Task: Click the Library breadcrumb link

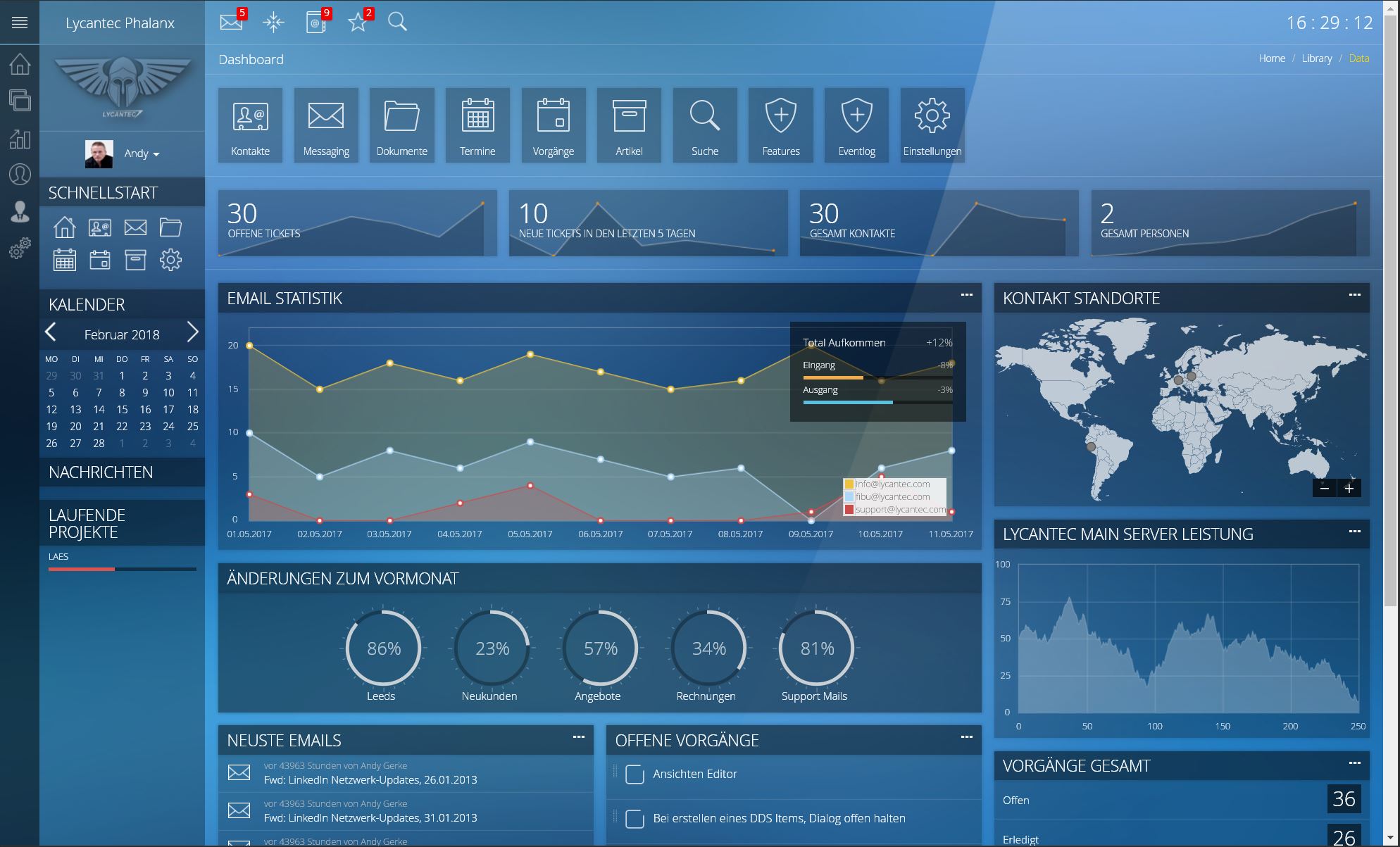Action: pos(1316,58)
